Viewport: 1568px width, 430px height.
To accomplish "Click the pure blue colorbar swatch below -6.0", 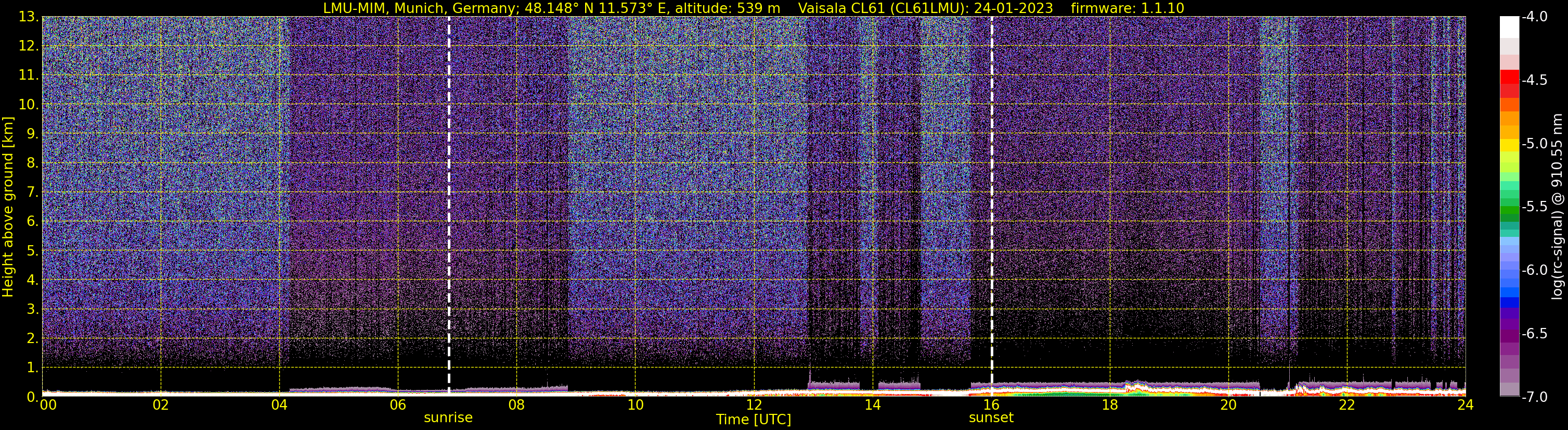I will [1510, 302].
